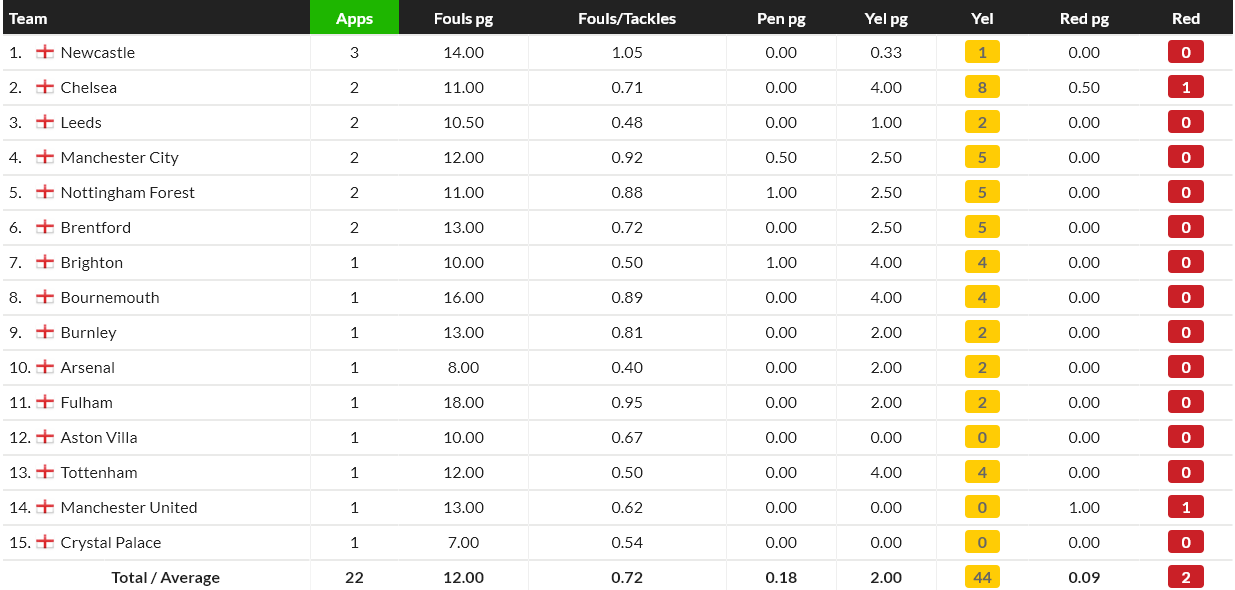The image size is (1235, 590).
Task: Sort by Fouls/Tackles column header
Action: 627,18
